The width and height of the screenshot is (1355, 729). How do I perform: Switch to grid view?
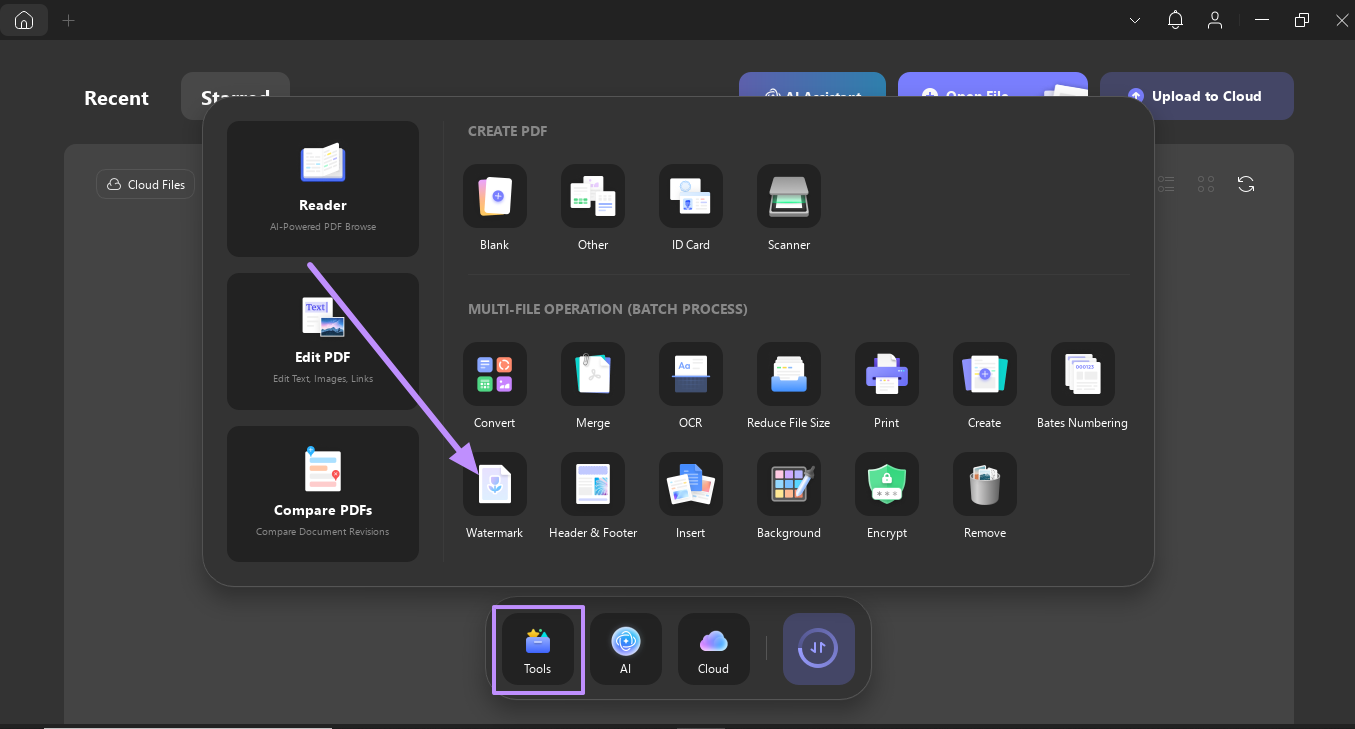(x=1205, y=184)
